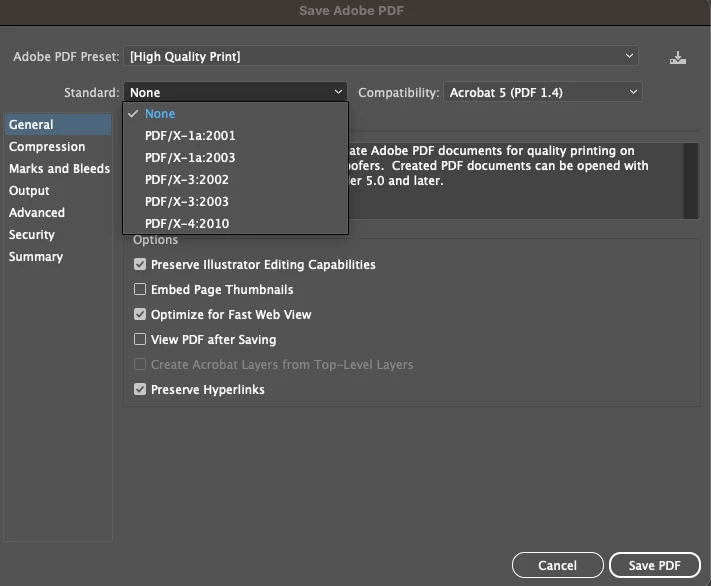Select PDF/X-3:2003 standard option

[x=235, y=201]
